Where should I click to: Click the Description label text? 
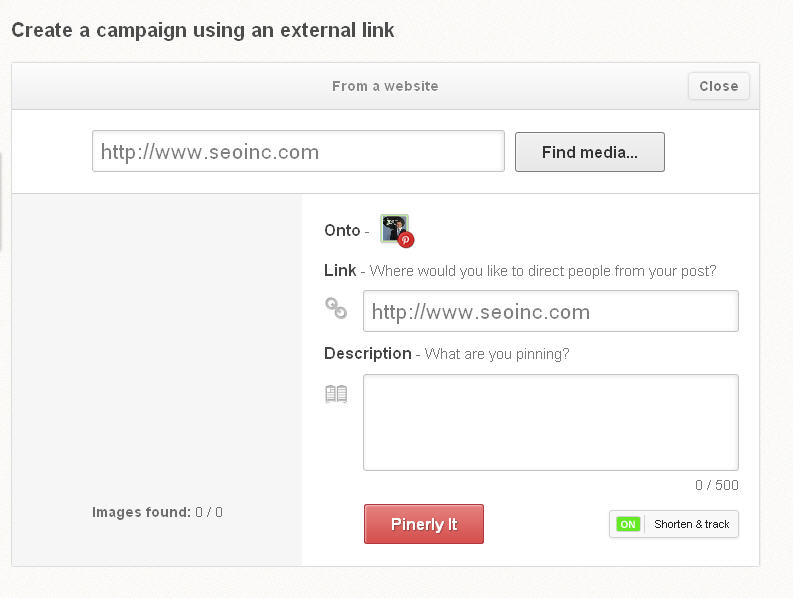[x=367, y=353]
